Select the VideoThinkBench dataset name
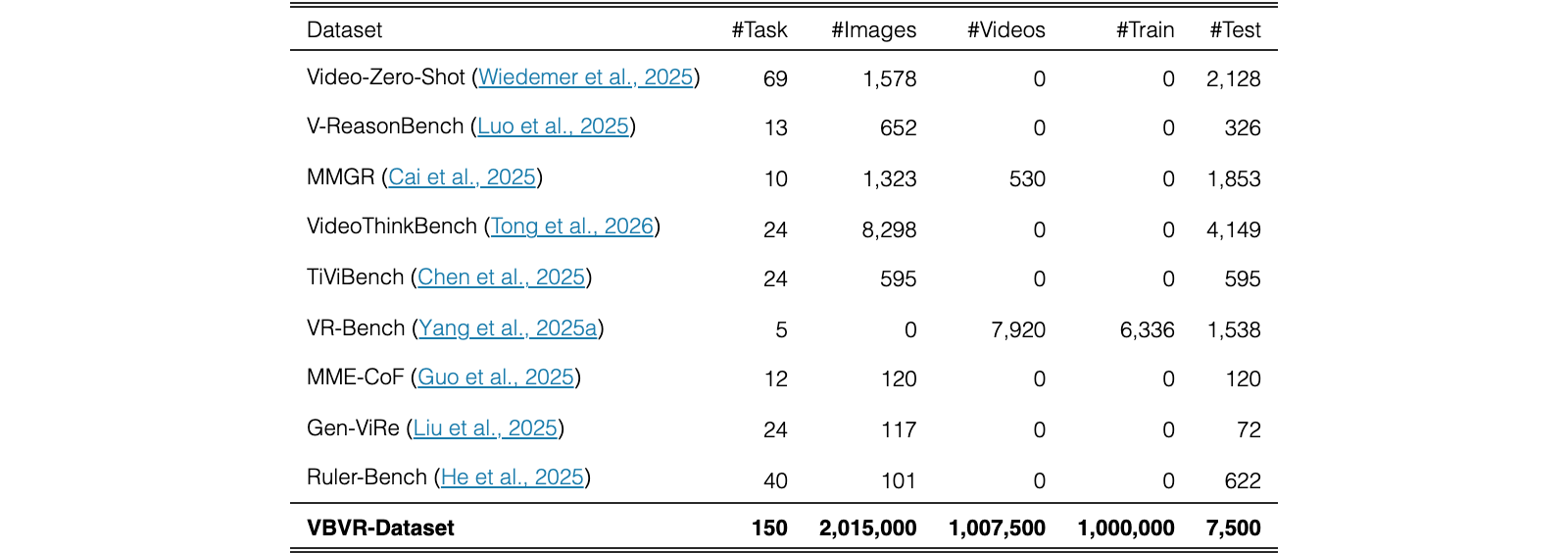Image resolution: width=1568 pixels, height=553 pixels. 392,226
